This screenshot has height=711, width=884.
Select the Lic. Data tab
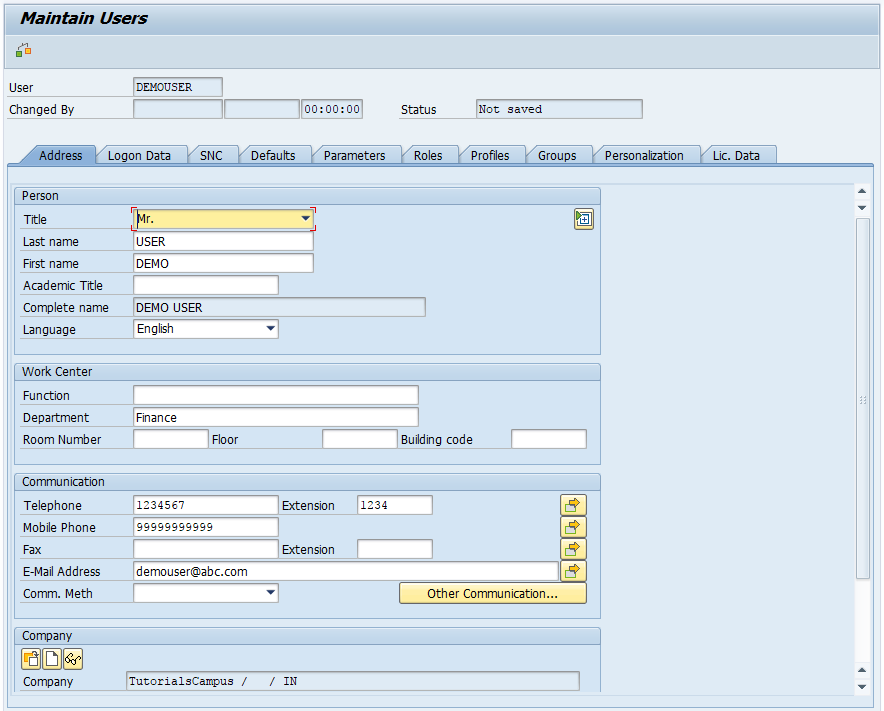click(x=736, y=155)
